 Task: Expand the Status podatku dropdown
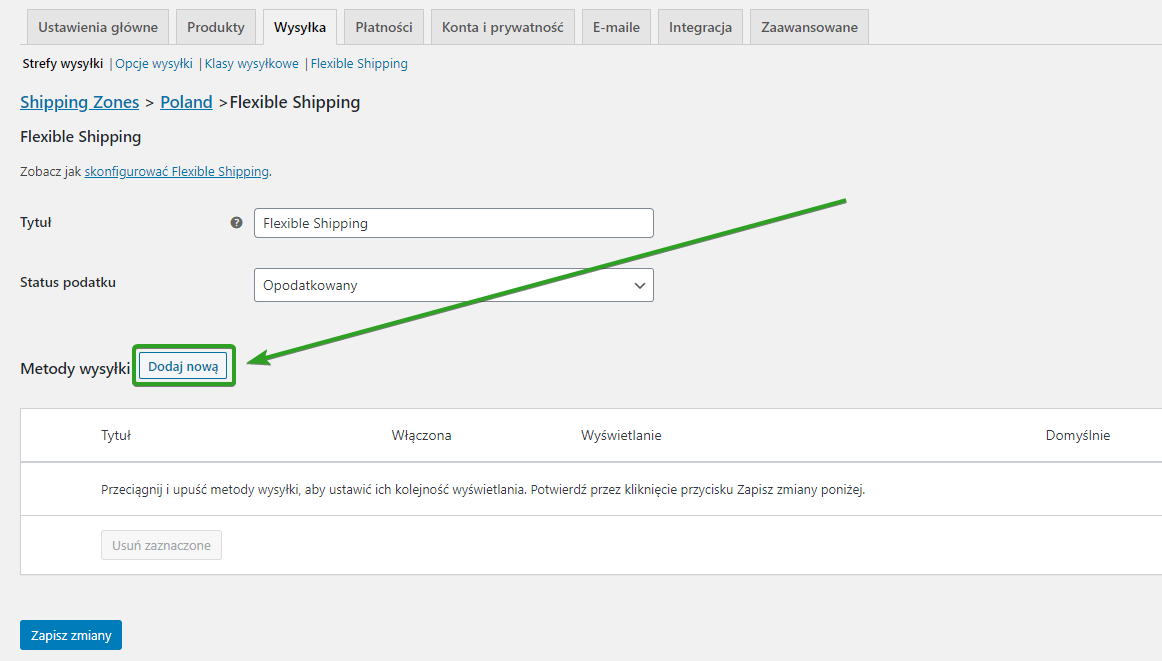click(x=454, y=285)
